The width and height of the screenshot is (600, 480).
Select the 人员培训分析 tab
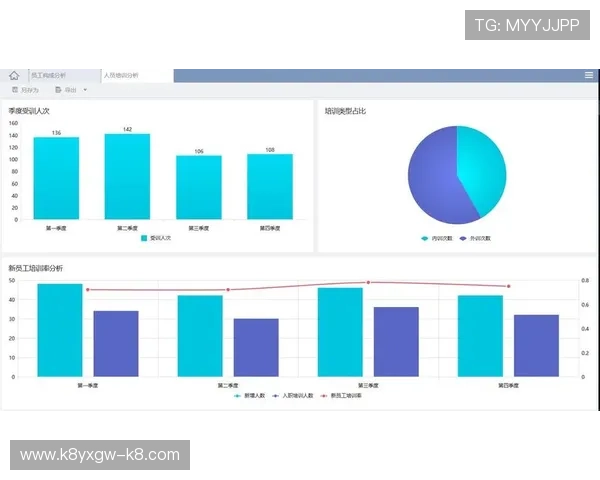(x=122, y=75)
